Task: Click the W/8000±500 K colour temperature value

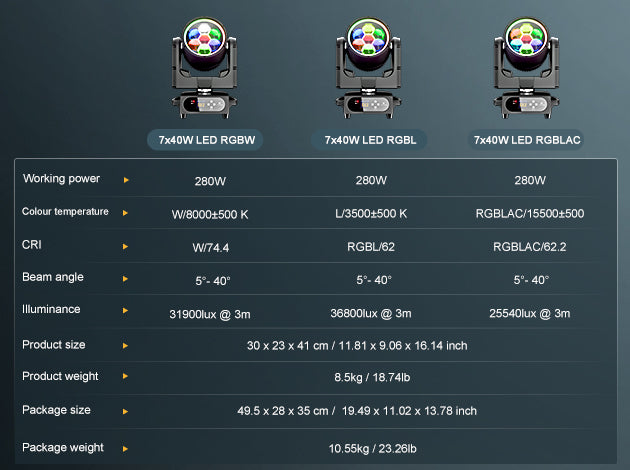Action: click(211, 213)
